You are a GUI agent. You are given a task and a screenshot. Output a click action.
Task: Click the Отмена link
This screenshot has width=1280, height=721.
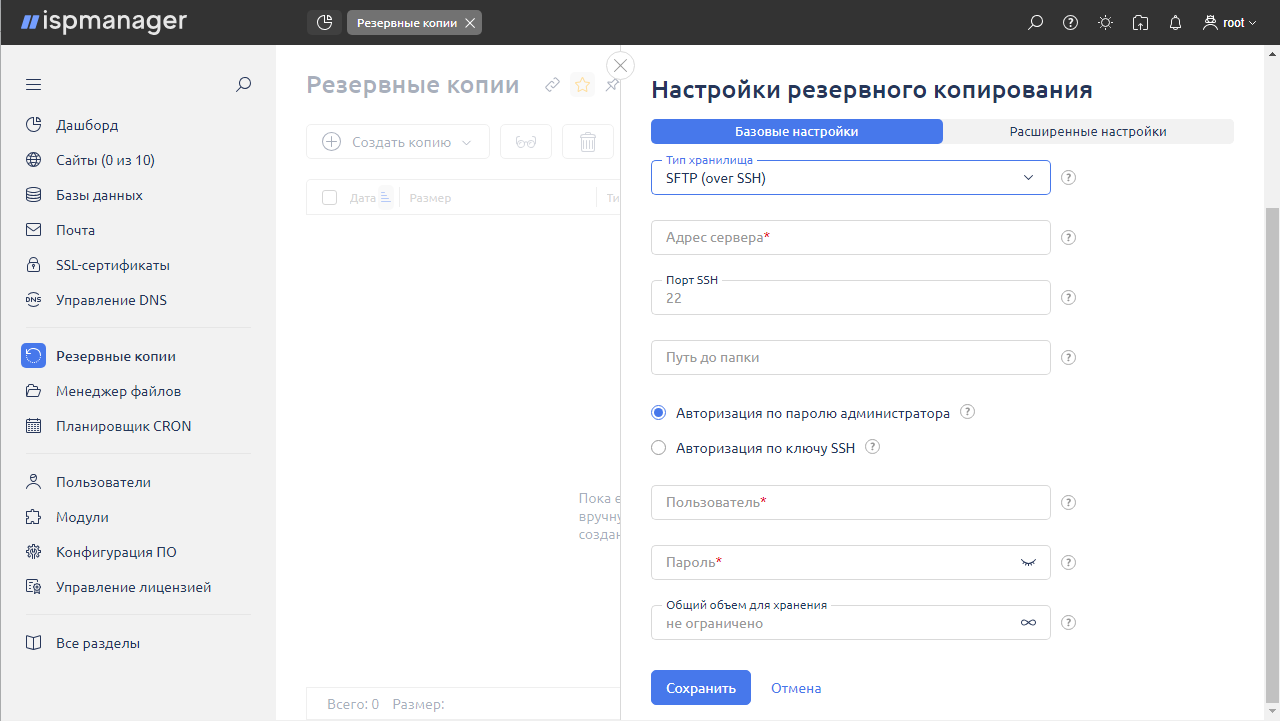pyautogui.click(x=796, y=688)
